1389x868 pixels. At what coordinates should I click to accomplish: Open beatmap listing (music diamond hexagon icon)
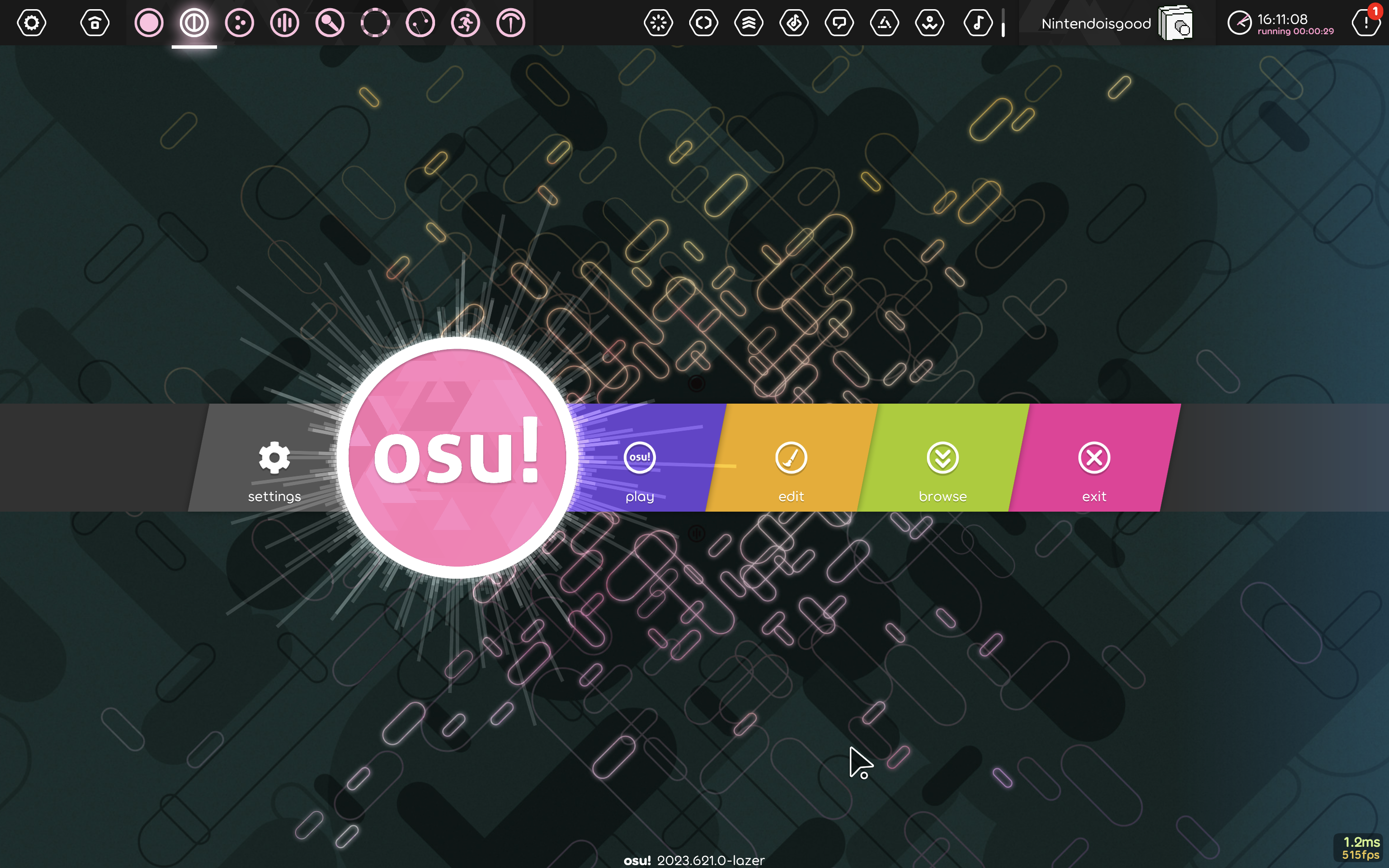794,23
